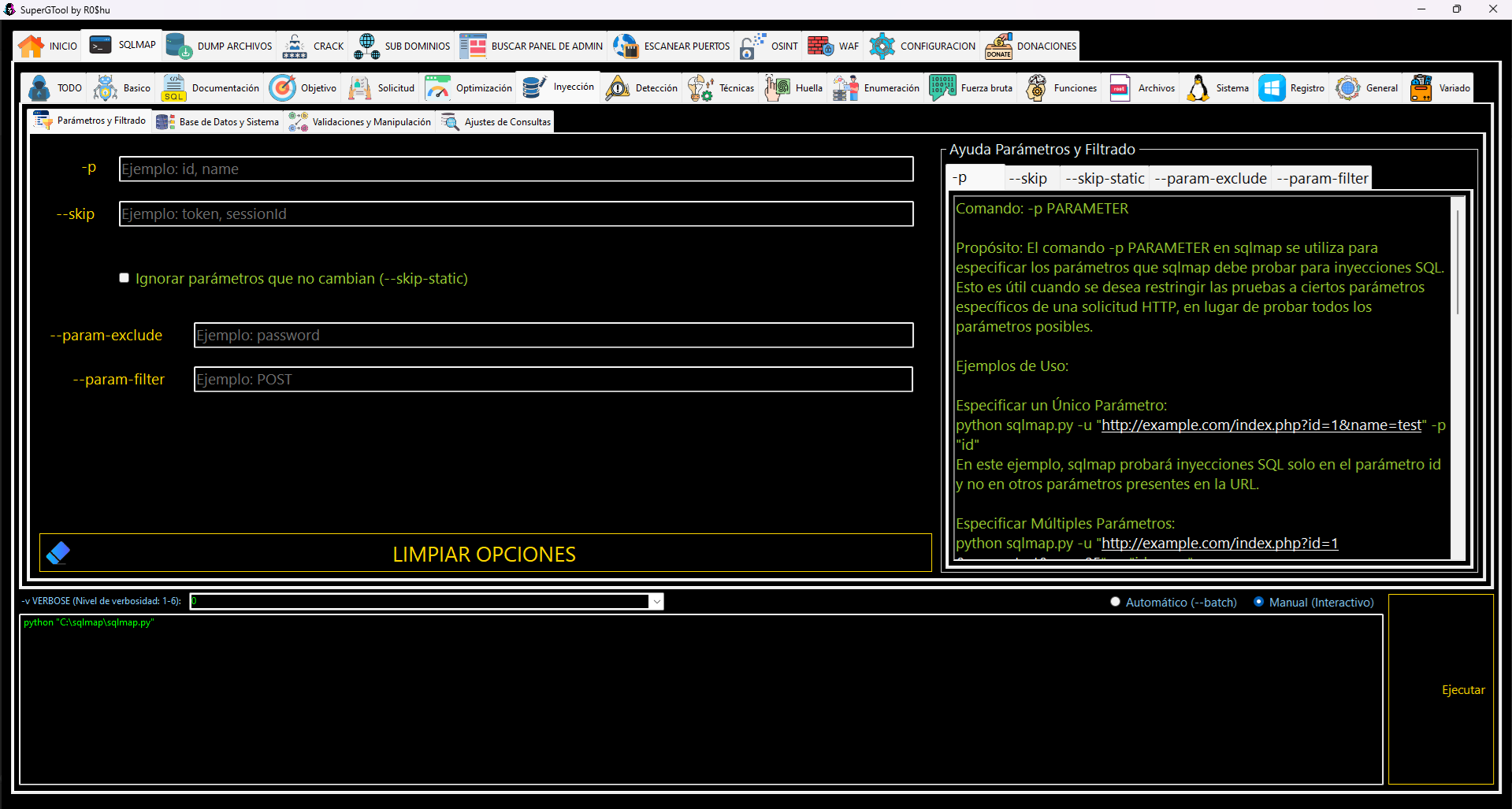Switch to Validaciones y Manipulación tab
Screen dimensions: 1512x809
(x=360, y=122)
